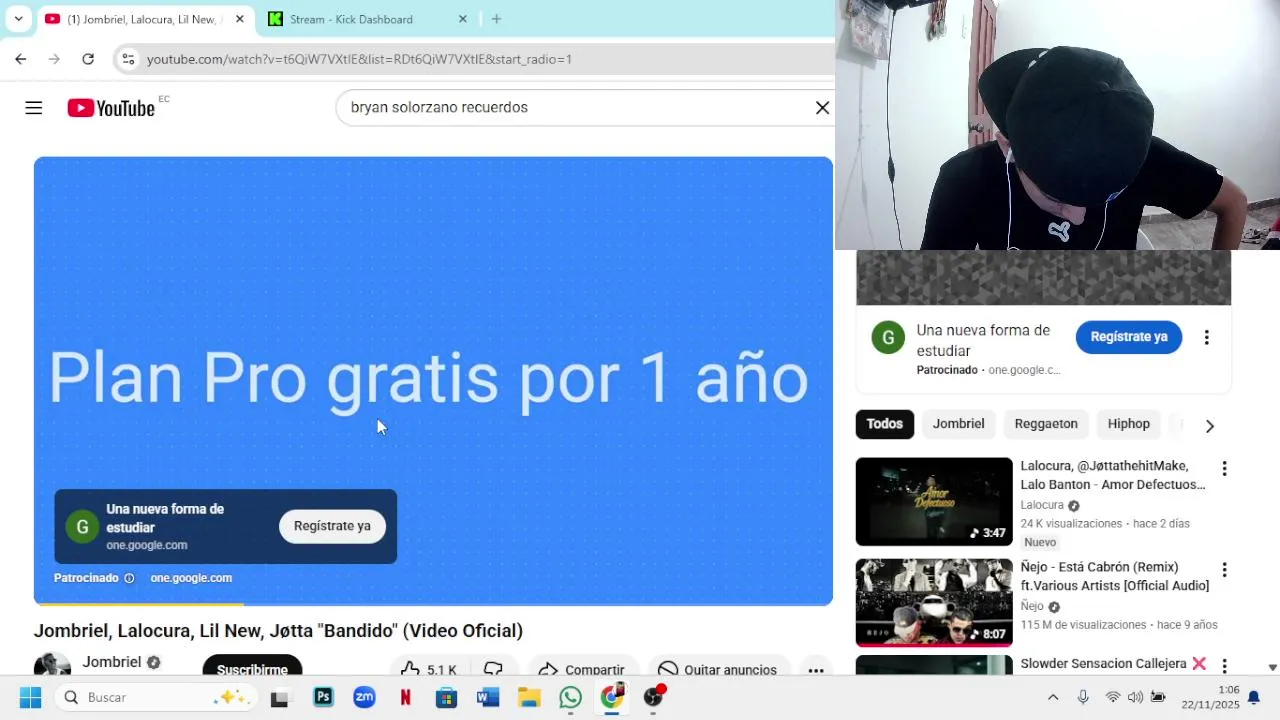Open options menu for Lalocura Amor Defectuoso video

[1224, 469]
